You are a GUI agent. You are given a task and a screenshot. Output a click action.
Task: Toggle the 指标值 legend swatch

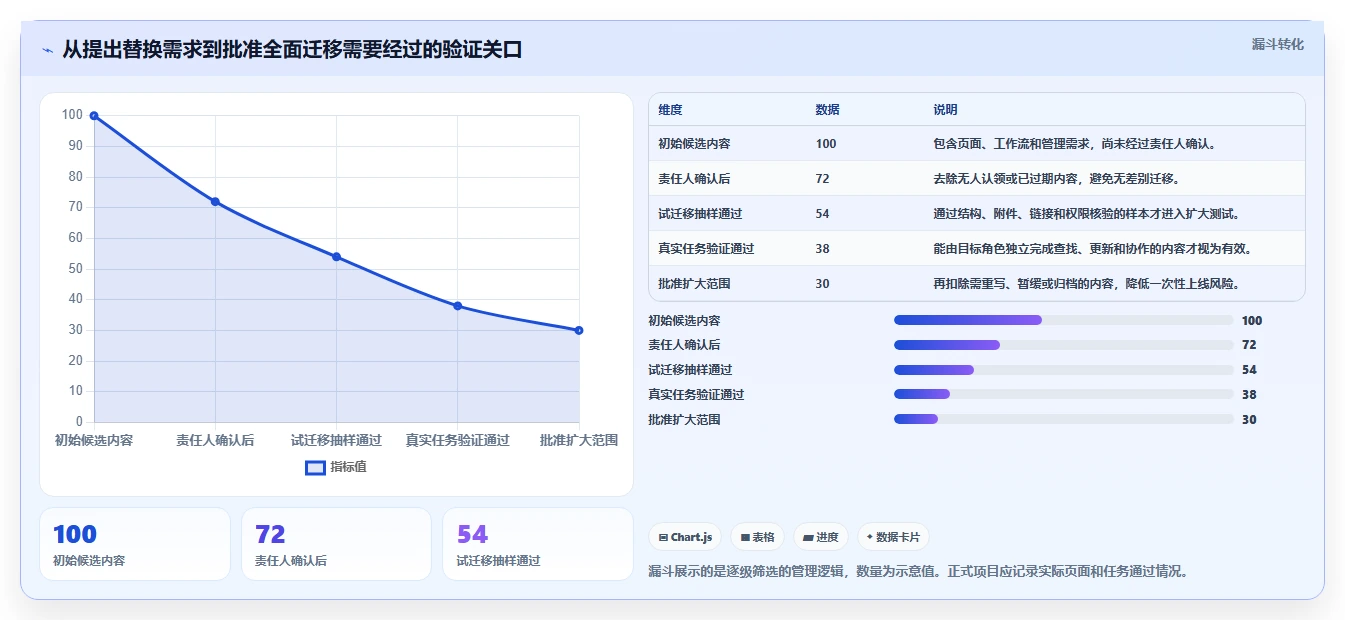315,467
